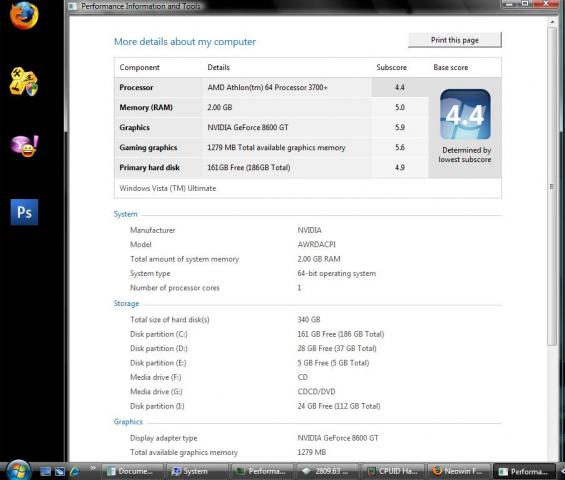Switch to the Docume... taskbar window
Viewport: 565px width, 480px height.
pyautogui.click(x=132, y=471)
